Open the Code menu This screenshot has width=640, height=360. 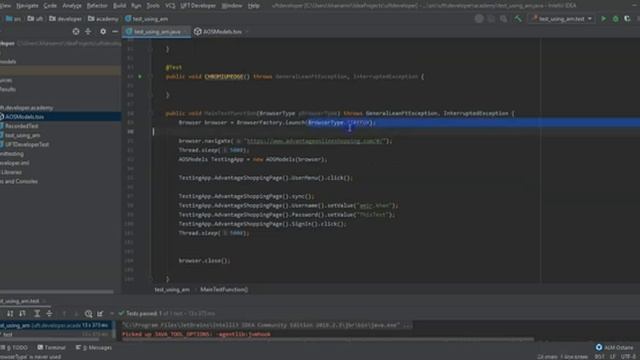click(50, 6)
